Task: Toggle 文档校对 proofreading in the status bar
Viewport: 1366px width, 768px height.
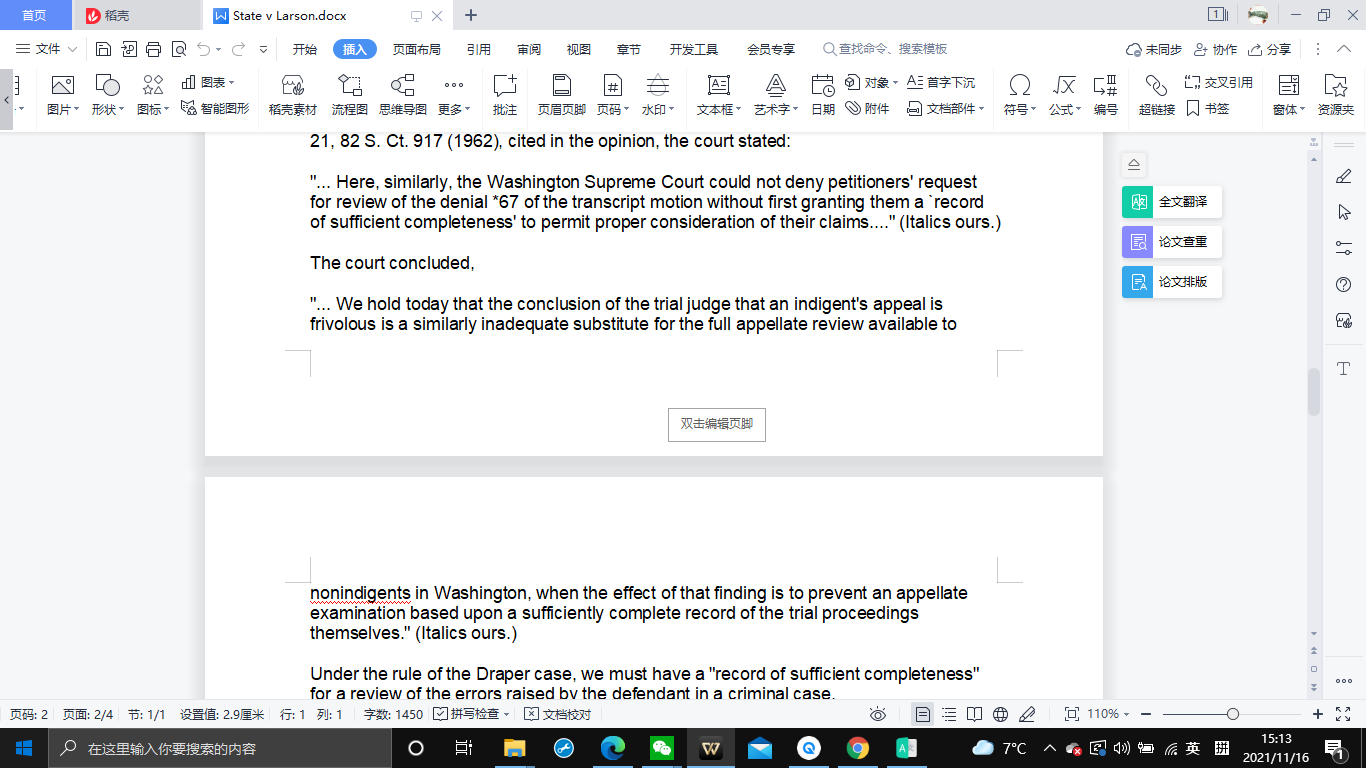Action: tap(558, 714)
